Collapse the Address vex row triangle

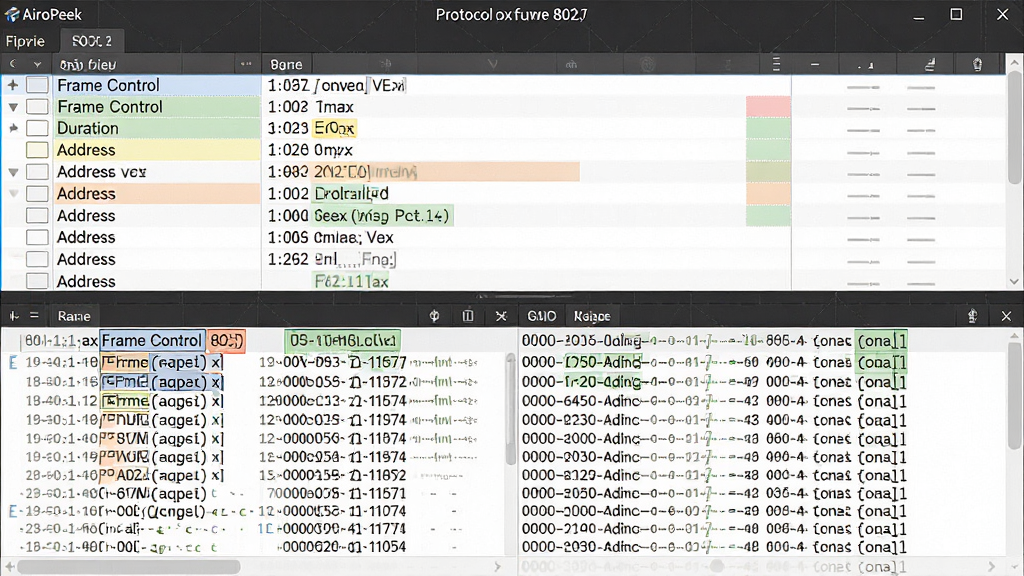point(13,172)
